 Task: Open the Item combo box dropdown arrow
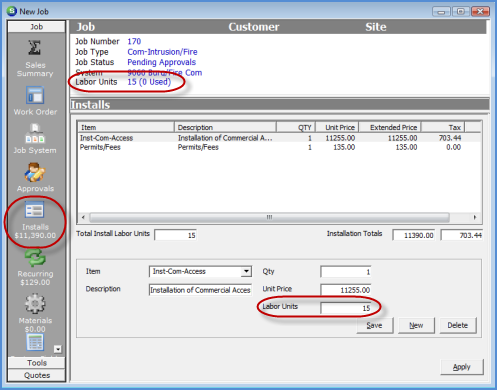coord(246,271)
